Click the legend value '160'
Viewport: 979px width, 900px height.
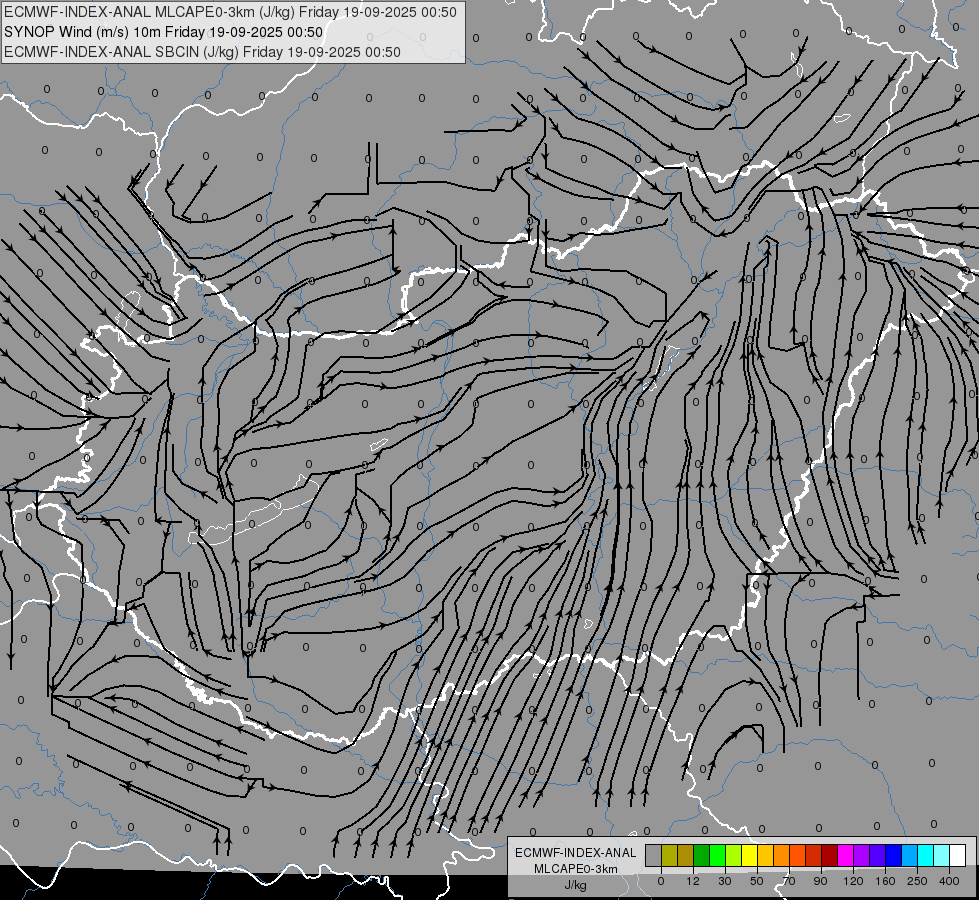tap(885, 881)
